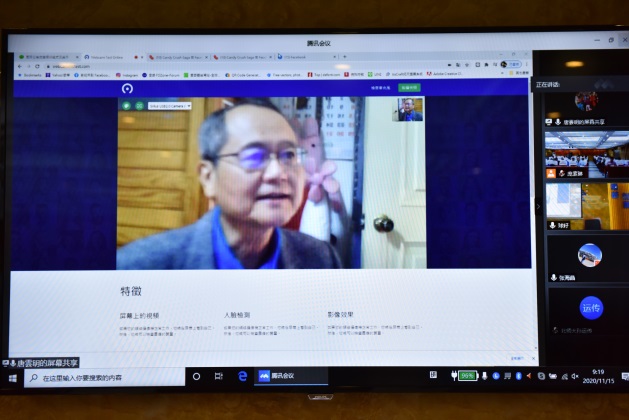Open the USB camera selection dropdown

(x=169, y=105)
